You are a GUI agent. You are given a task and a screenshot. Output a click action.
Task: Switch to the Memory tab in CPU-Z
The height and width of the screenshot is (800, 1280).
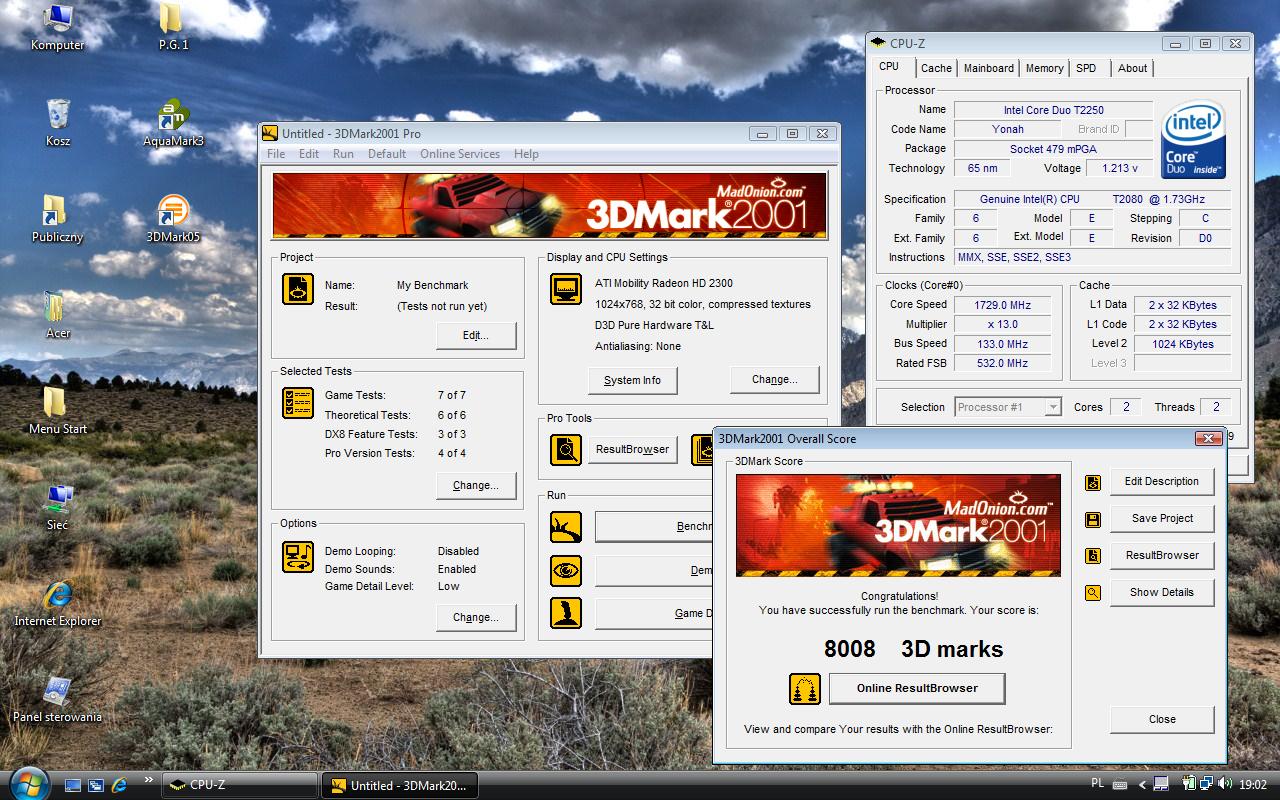coord(1044,68)
